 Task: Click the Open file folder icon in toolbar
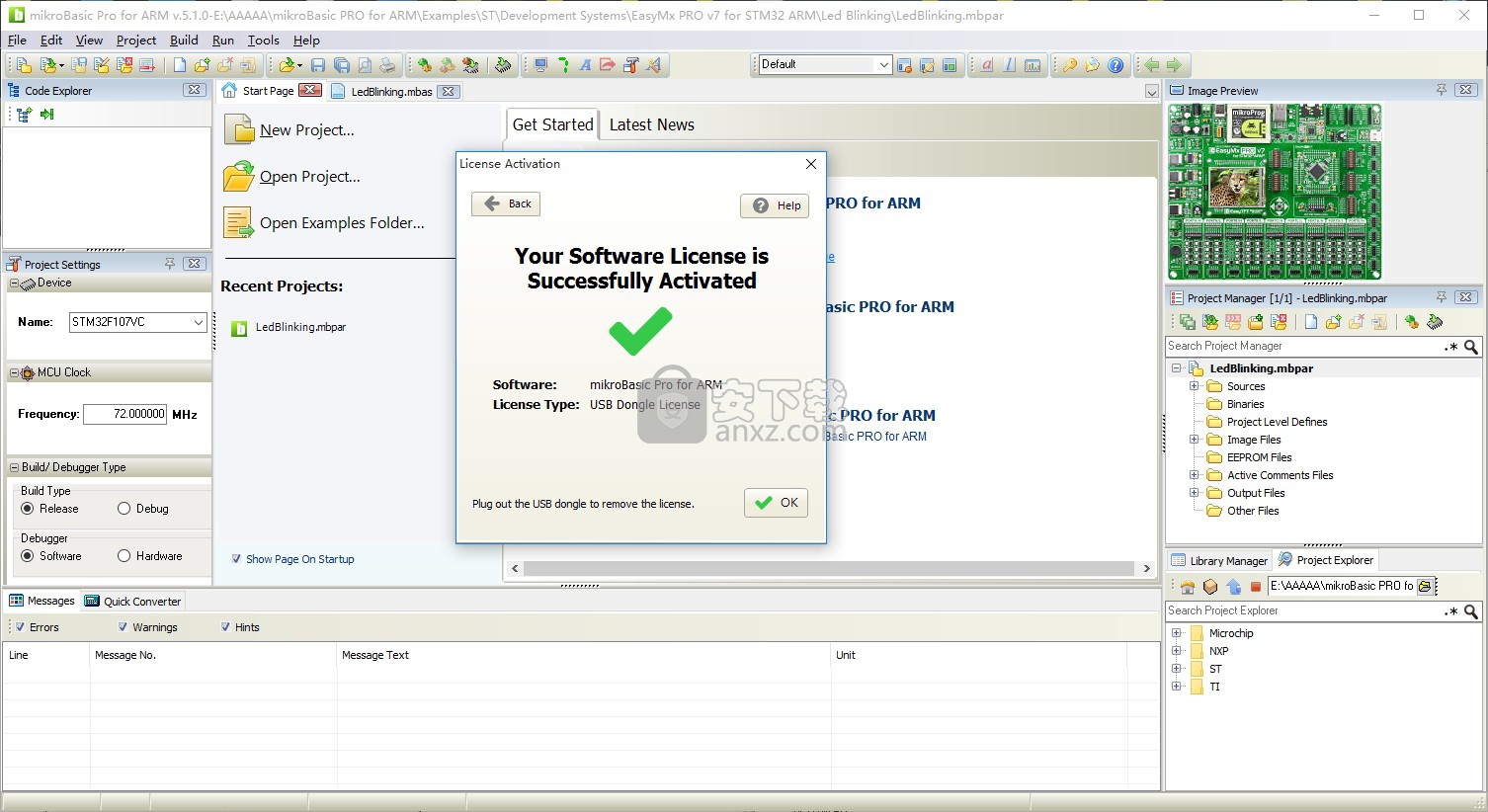(x=288, y=65)
